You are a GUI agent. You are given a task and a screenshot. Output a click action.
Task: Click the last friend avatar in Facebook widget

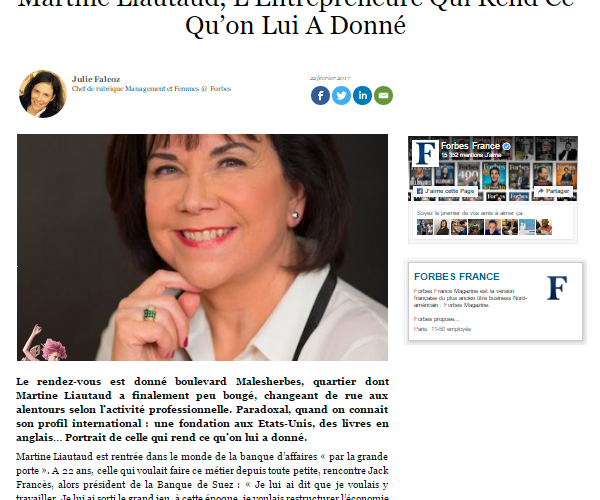pyautogui.click(x=544, y=227)
